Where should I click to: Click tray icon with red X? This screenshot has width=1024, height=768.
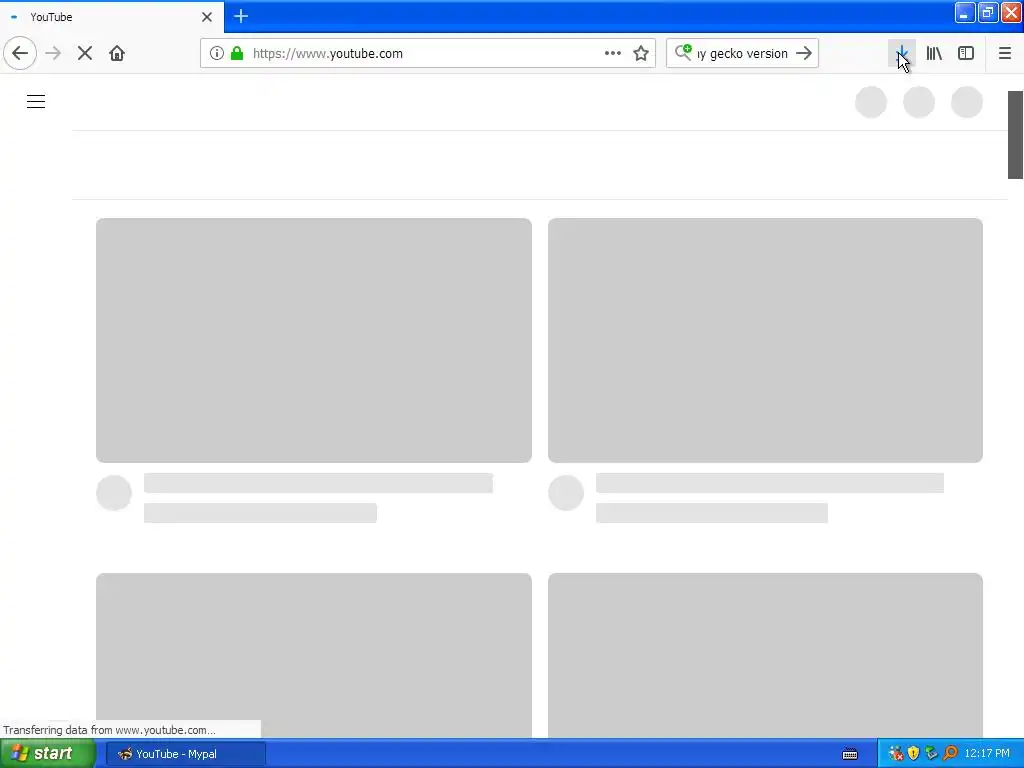(x=896, y=754)
